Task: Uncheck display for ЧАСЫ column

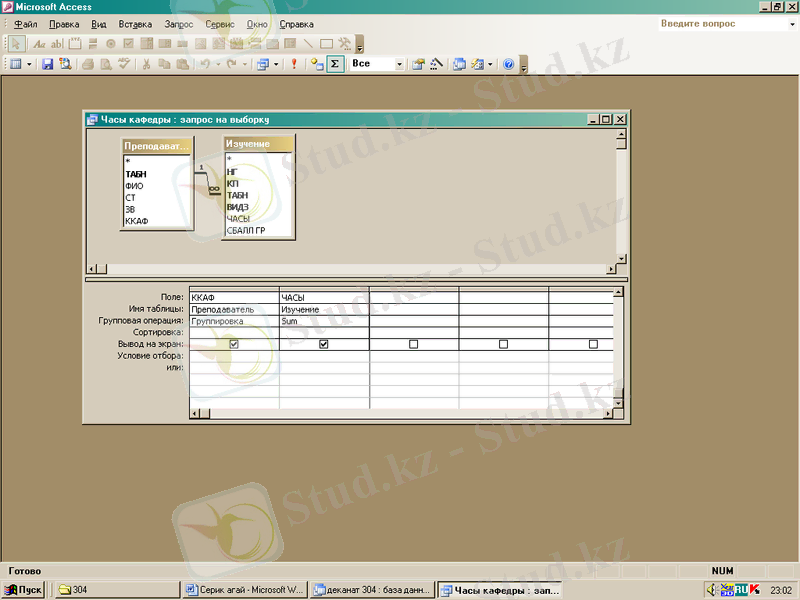Action: pyautogui.click(x=324, y=344)
